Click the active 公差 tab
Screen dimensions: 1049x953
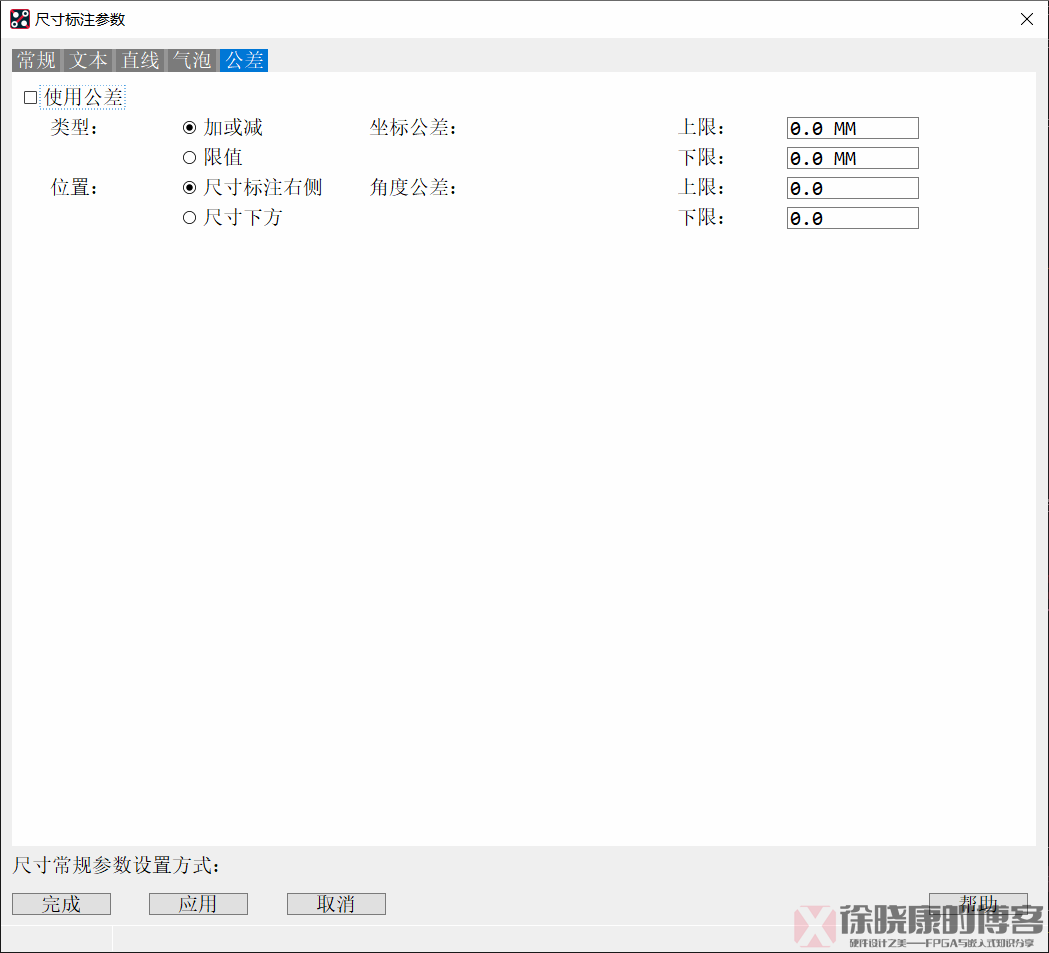244,61
